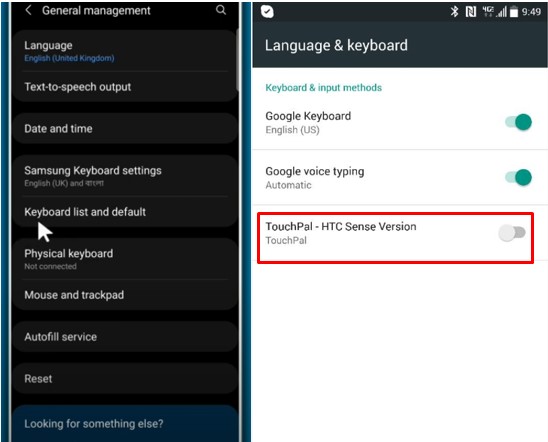This screenshot has height=442, width=548.
Task: Turn off Google voice typing switch
Action: 519,177
